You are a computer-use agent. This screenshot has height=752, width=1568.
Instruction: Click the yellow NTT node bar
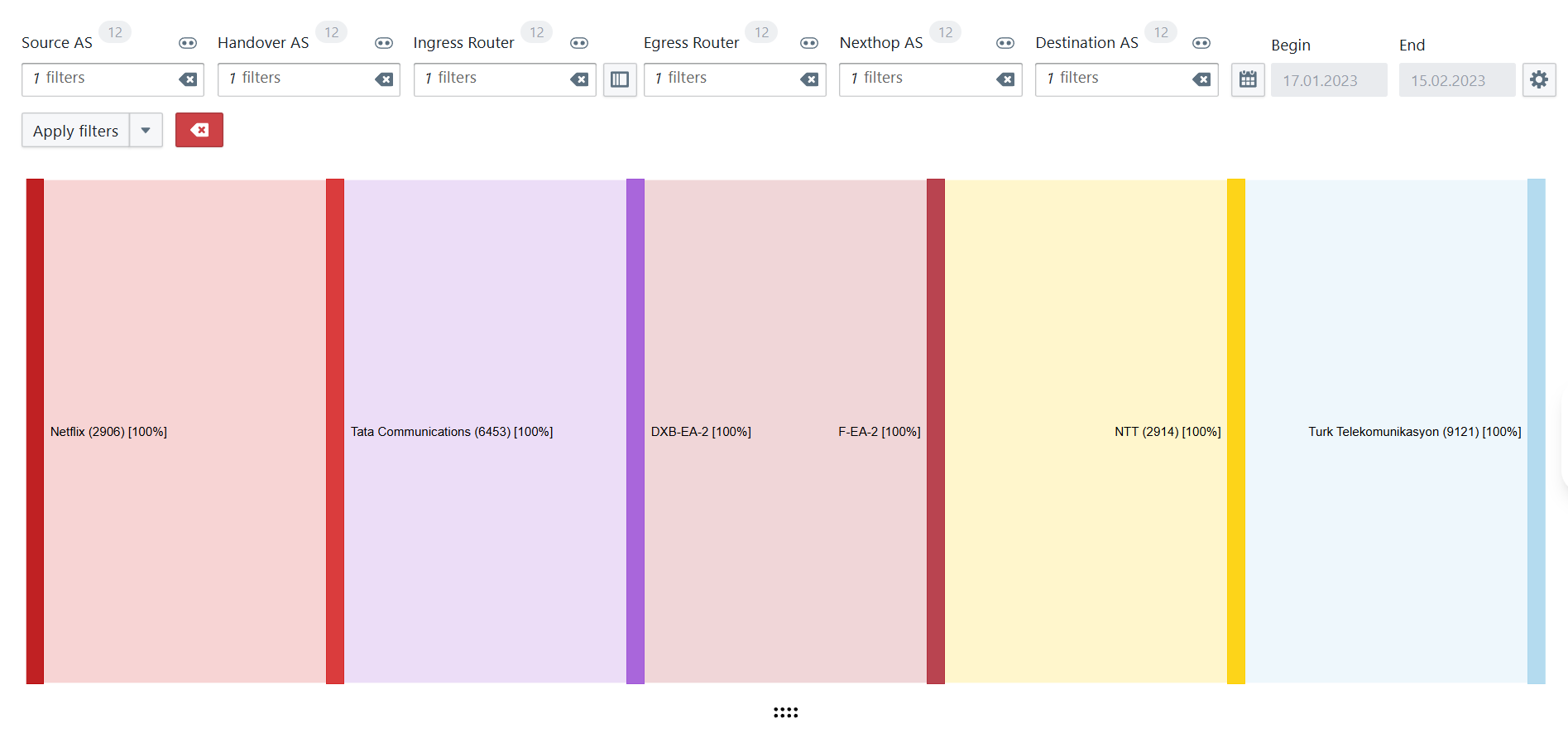click(x=1235, y=431)
